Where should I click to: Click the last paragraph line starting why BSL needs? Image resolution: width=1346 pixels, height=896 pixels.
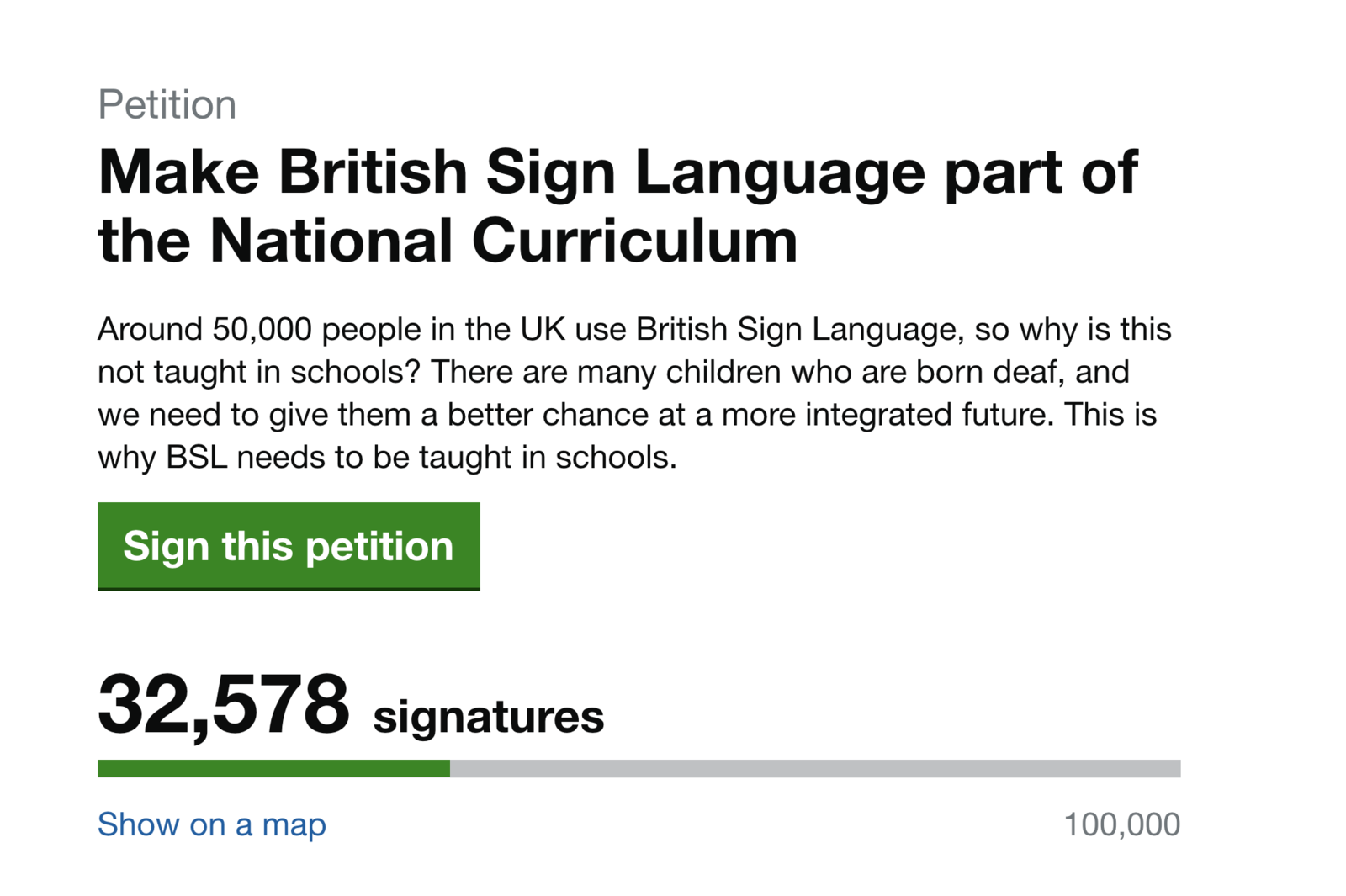click(x=387, y=458)
